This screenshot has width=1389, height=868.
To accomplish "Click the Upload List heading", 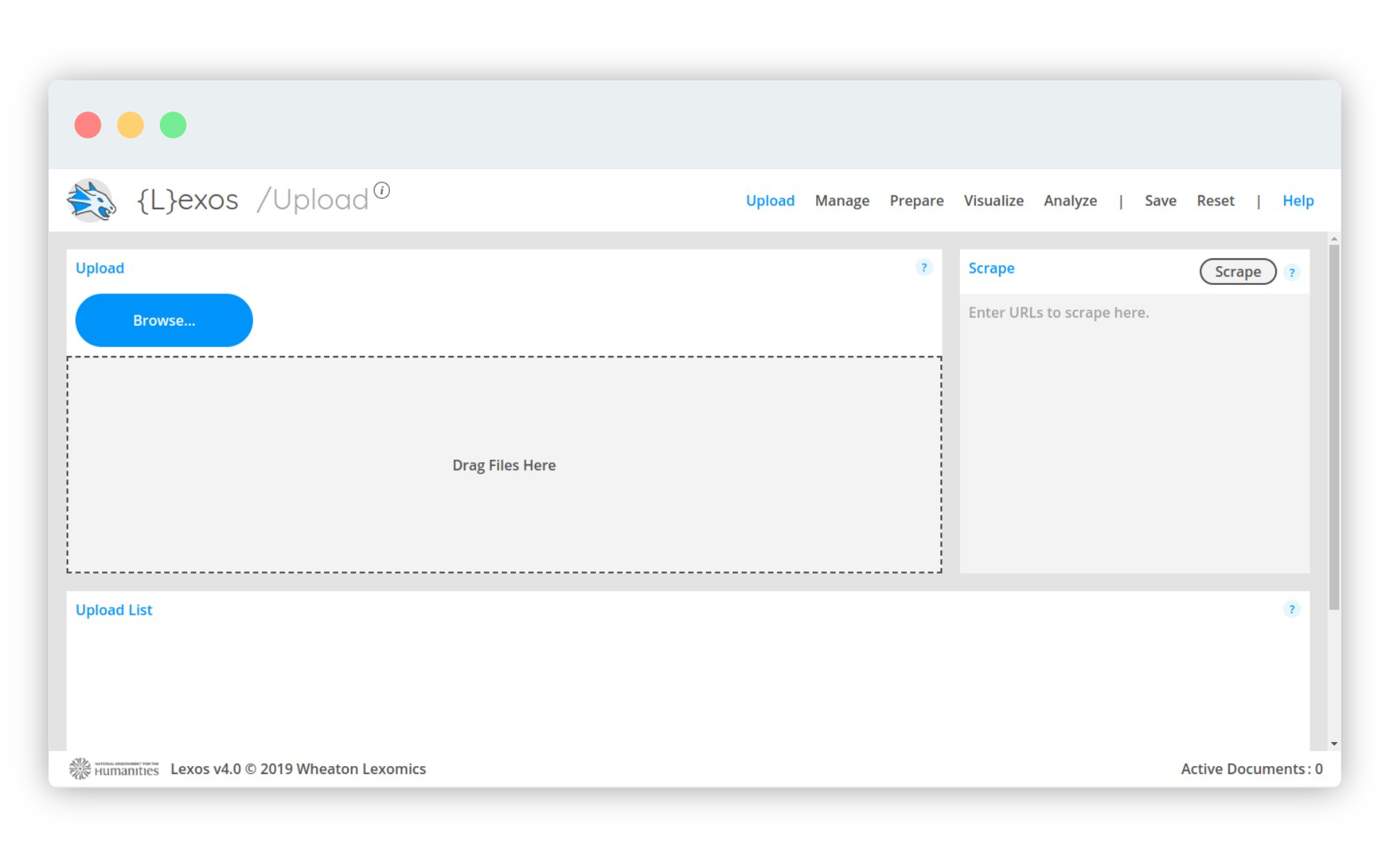I will pos(114,610).
